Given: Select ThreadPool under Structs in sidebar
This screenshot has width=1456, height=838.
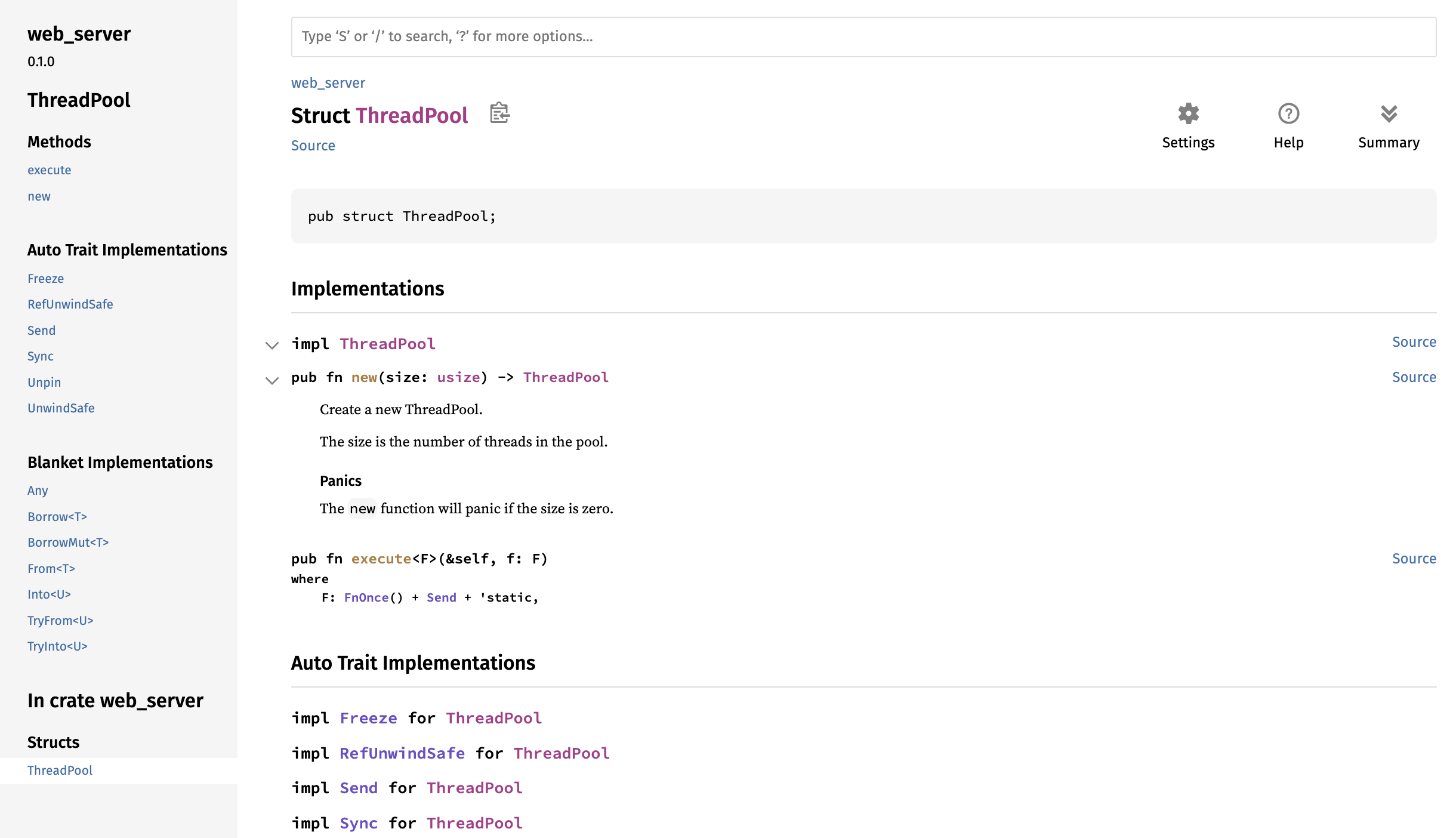Looking at the screenshot, I should [60, 771].
